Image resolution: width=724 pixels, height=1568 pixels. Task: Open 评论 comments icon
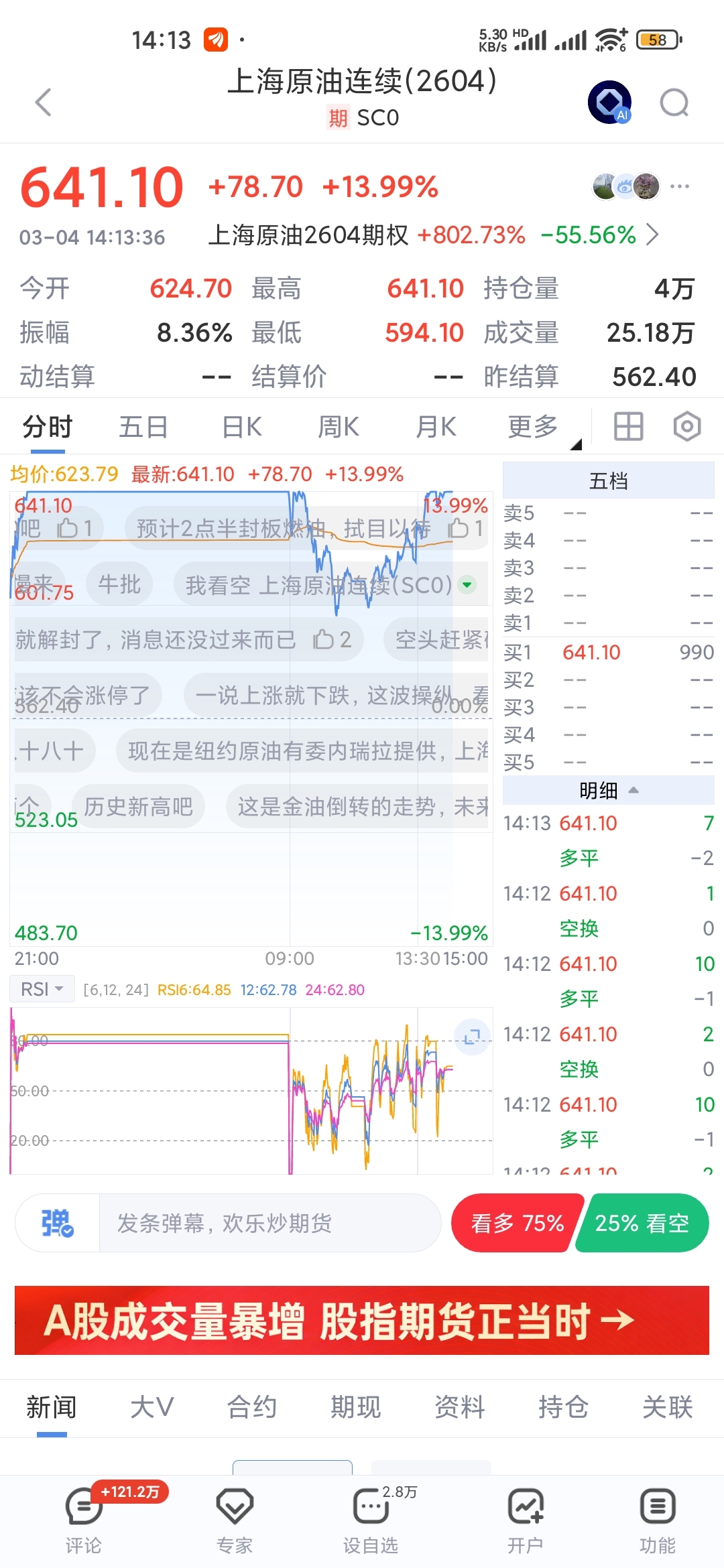tap(83, 1520)
